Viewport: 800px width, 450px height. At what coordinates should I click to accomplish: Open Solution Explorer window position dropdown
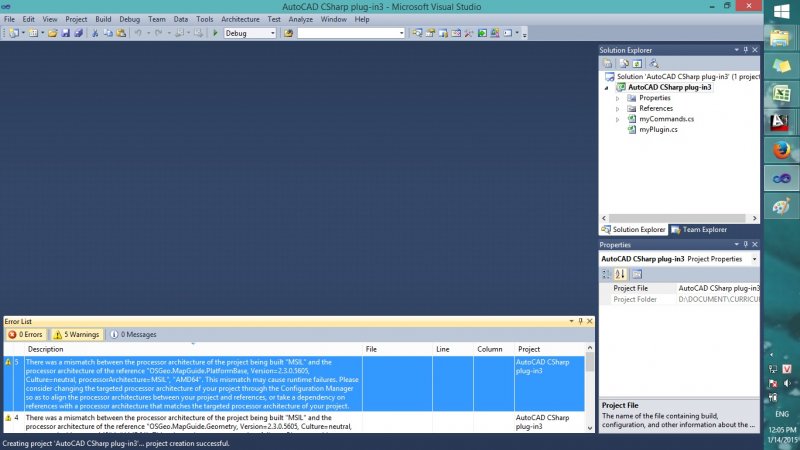(736, 50)
